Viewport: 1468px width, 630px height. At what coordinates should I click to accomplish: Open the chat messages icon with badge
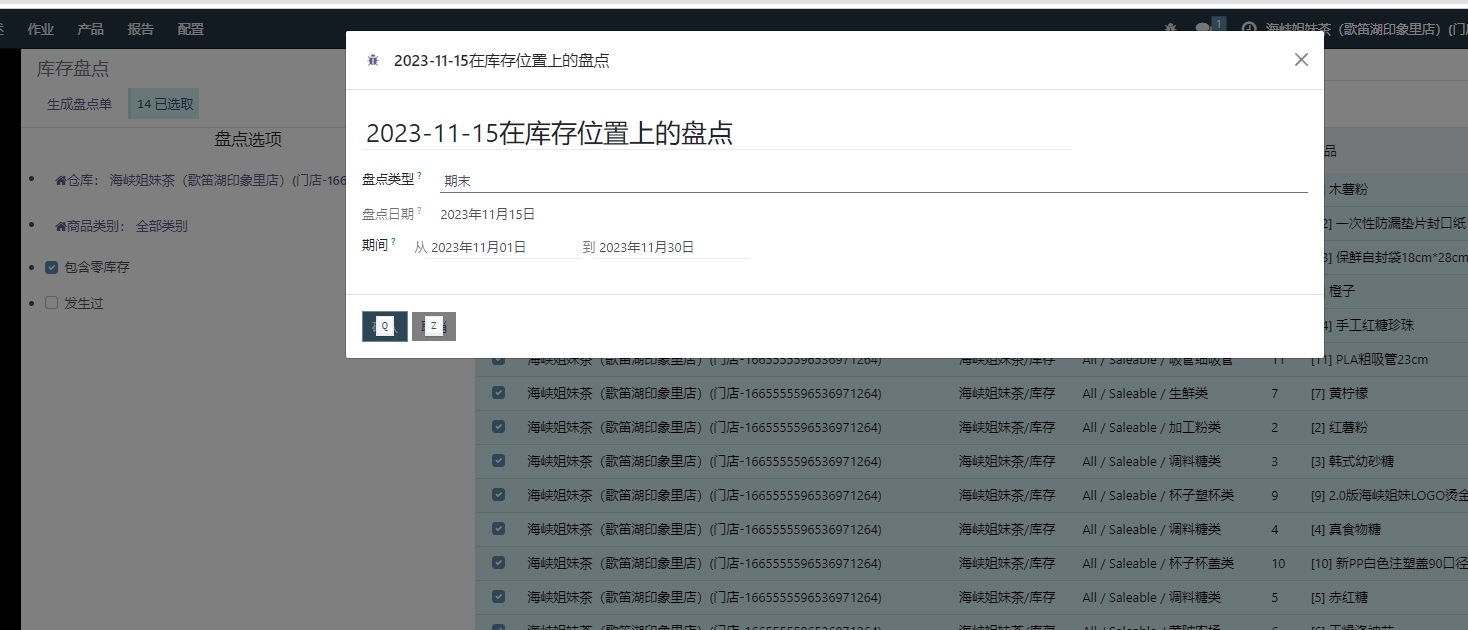point(1204,29)
